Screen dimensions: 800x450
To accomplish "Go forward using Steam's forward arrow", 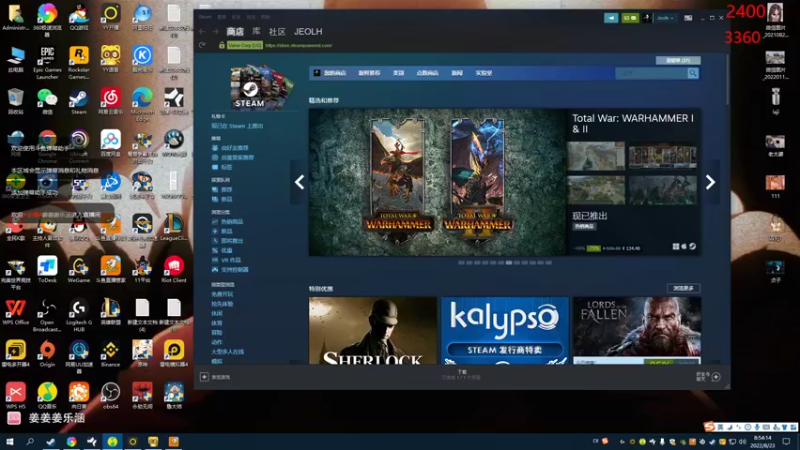I will (x=215, y=32).
